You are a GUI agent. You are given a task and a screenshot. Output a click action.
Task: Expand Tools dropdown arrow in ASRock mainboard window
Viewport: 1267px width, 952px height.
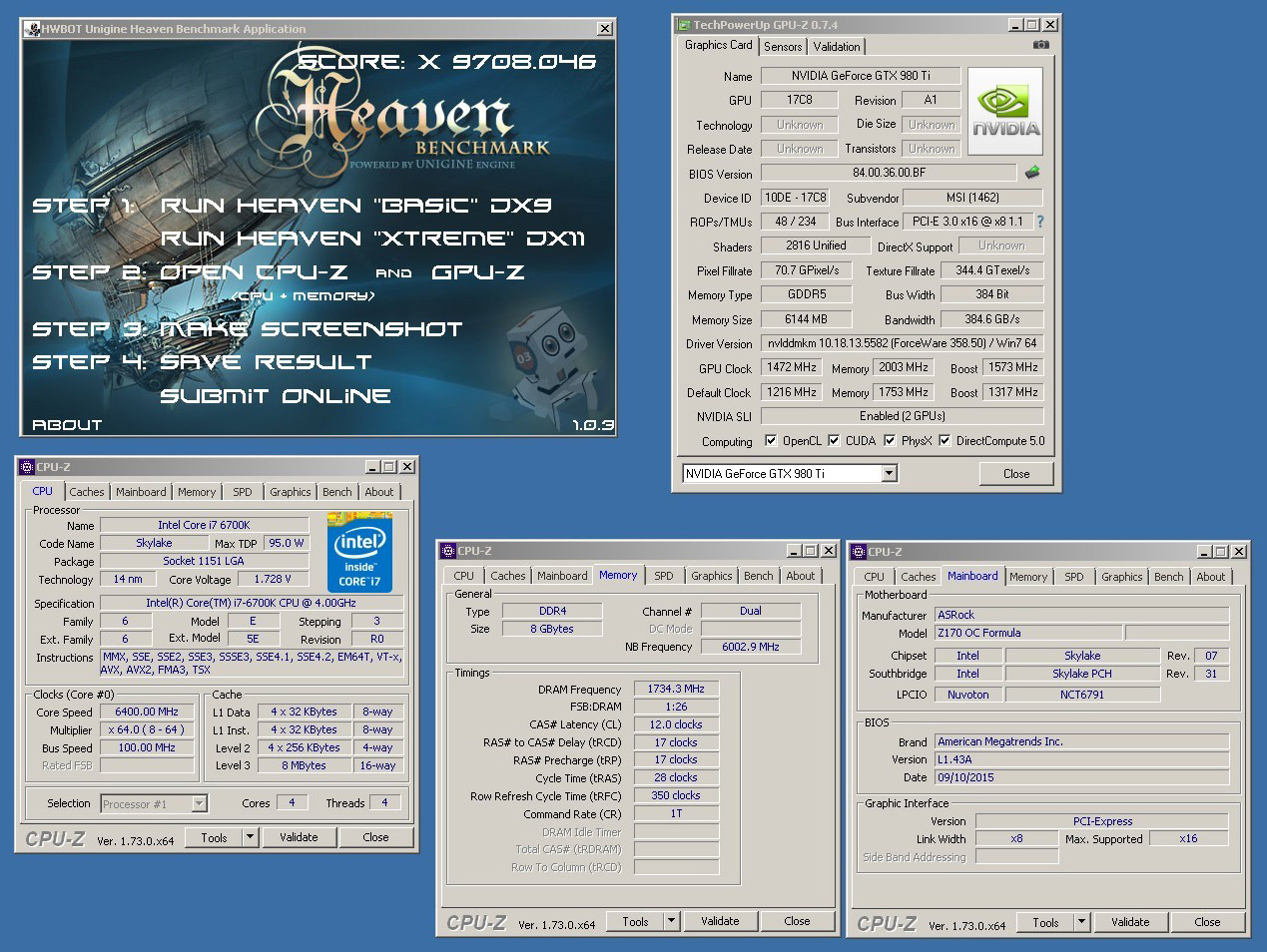(1081, 922)
